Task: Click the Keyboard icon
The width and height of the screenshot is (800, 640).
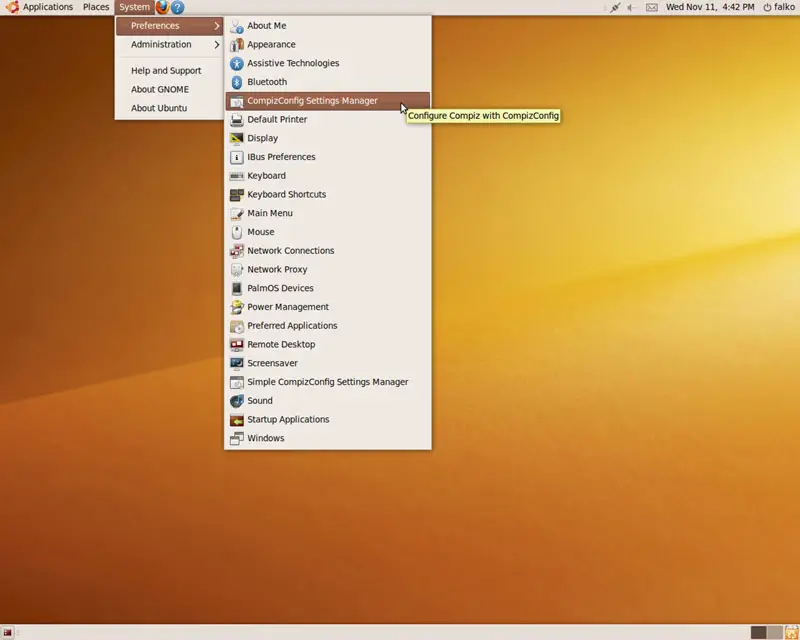Action: pos(236,176)
